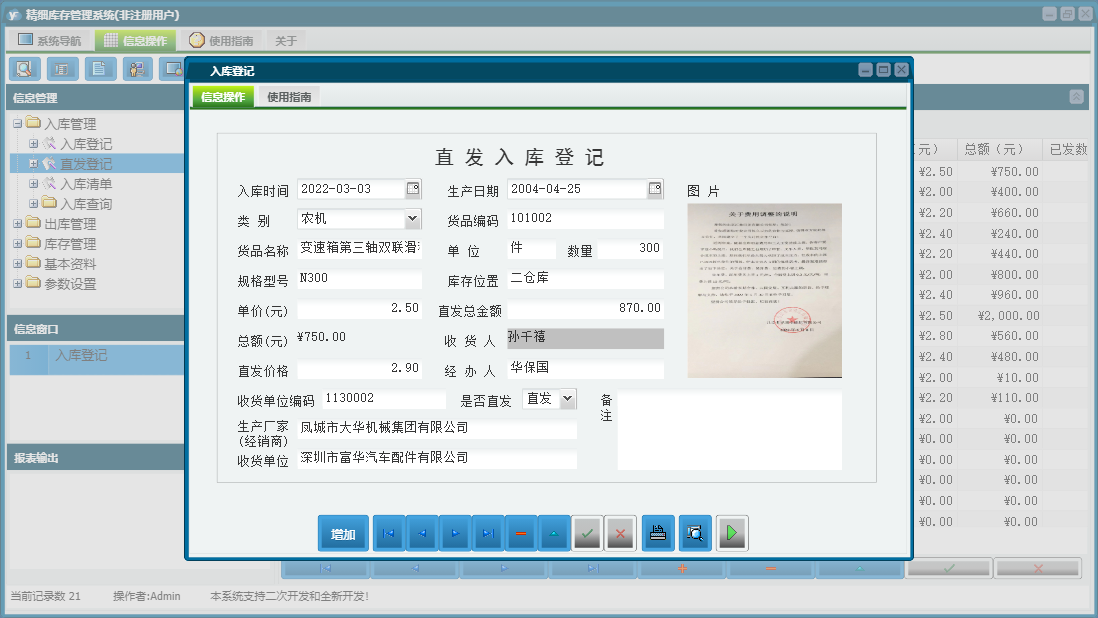Go to next record in 入库登记 dialog
This screenshot has width=1098, height=618.
(455, 533)
